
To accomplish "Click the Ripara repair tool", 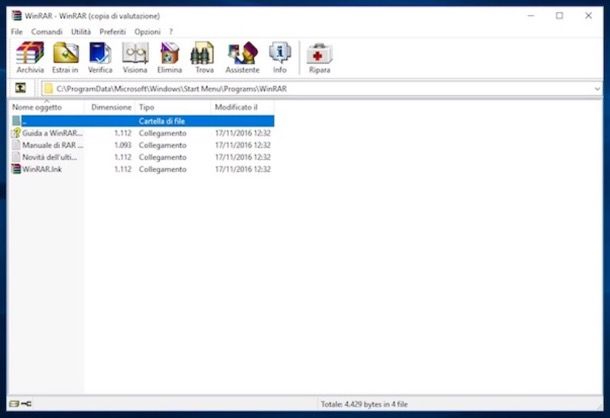I will (319, 57).
